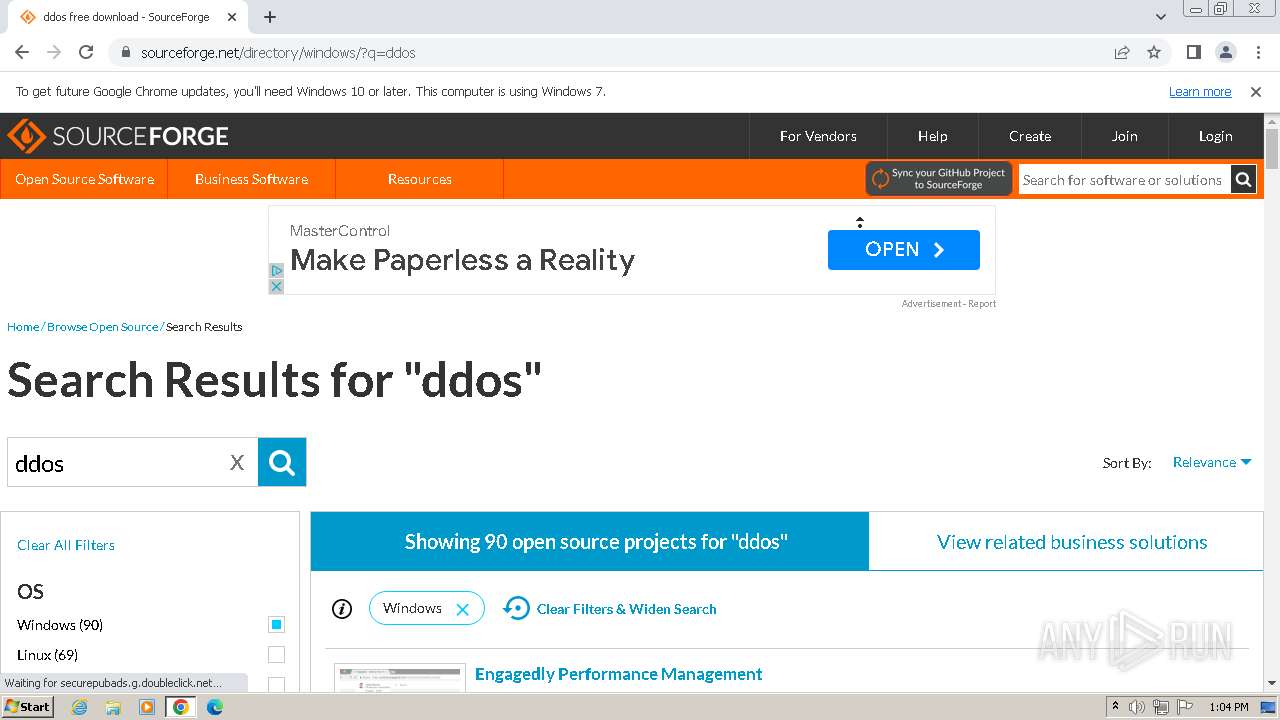
Task: Open Engagedly Performance Management link
Action: point(619,674)
